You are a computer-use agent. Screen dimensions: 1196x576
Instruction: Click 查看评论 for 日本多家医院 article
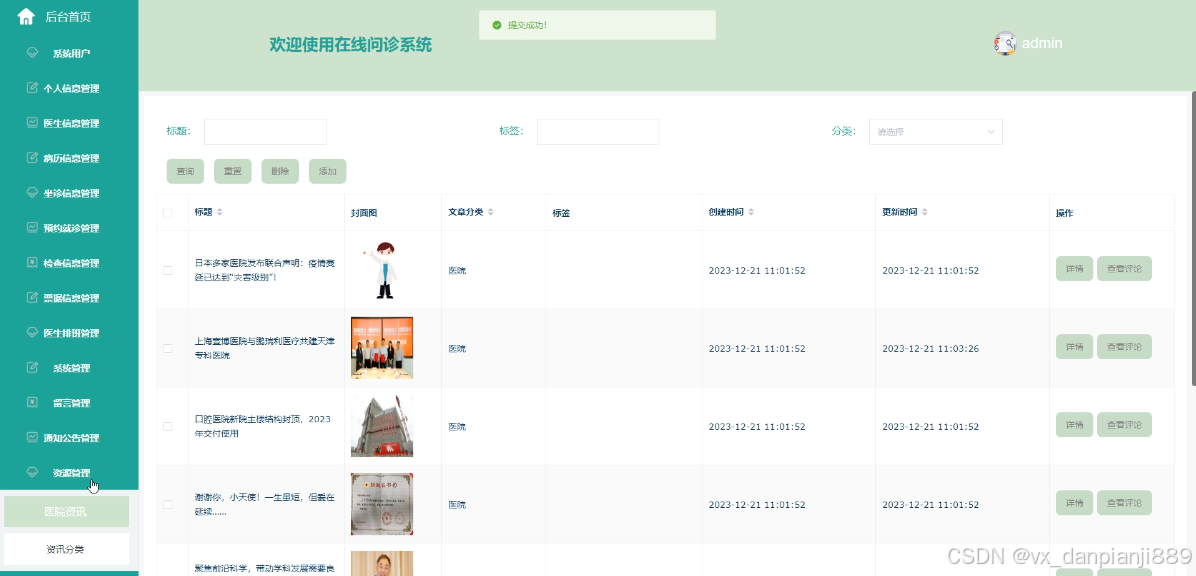[1124, 269]
